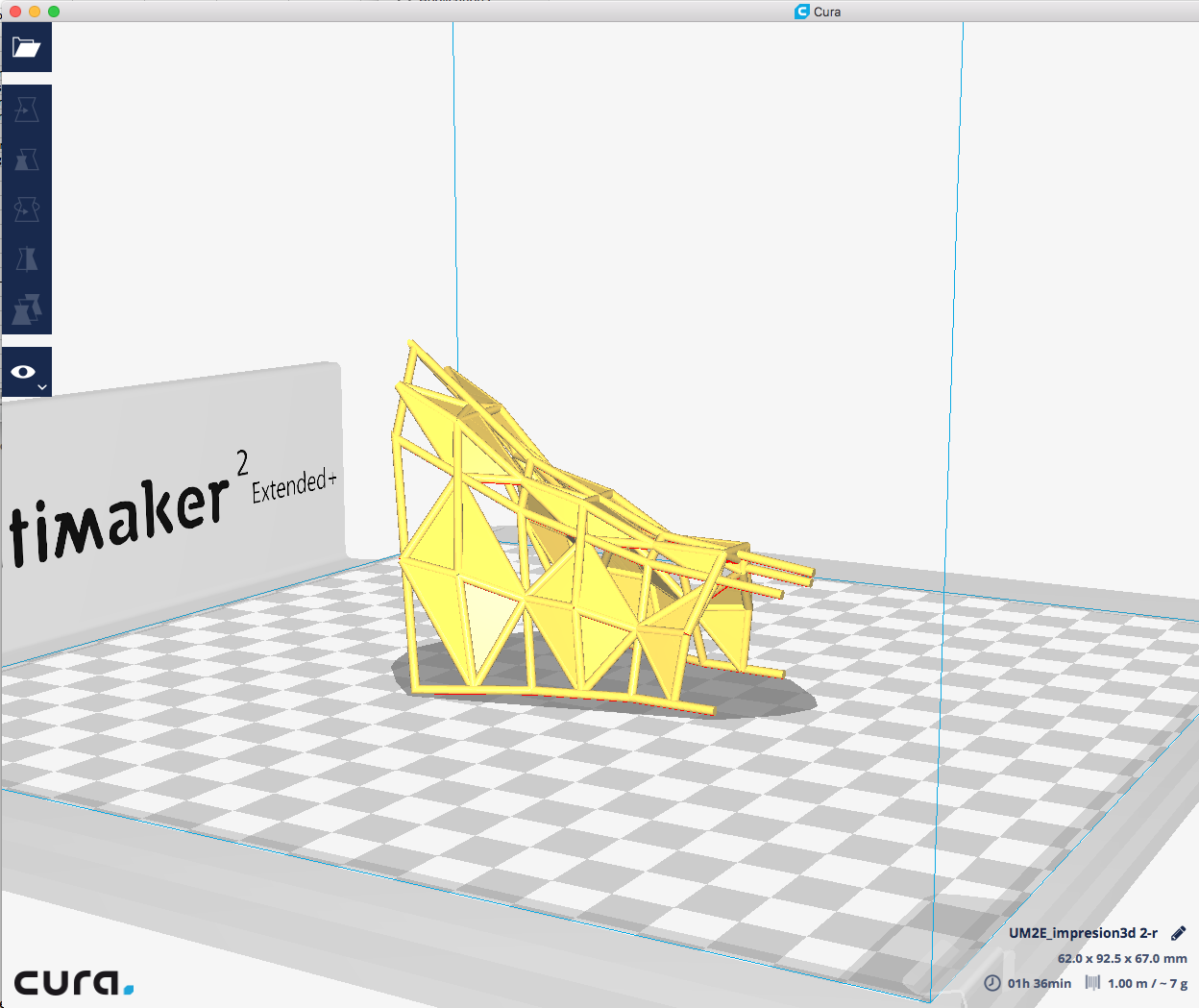This screenshot has height=1008, width=1199.
Task: Click the 01h 36min print time
Action: pyautogui.click(x=1040, y=983)
